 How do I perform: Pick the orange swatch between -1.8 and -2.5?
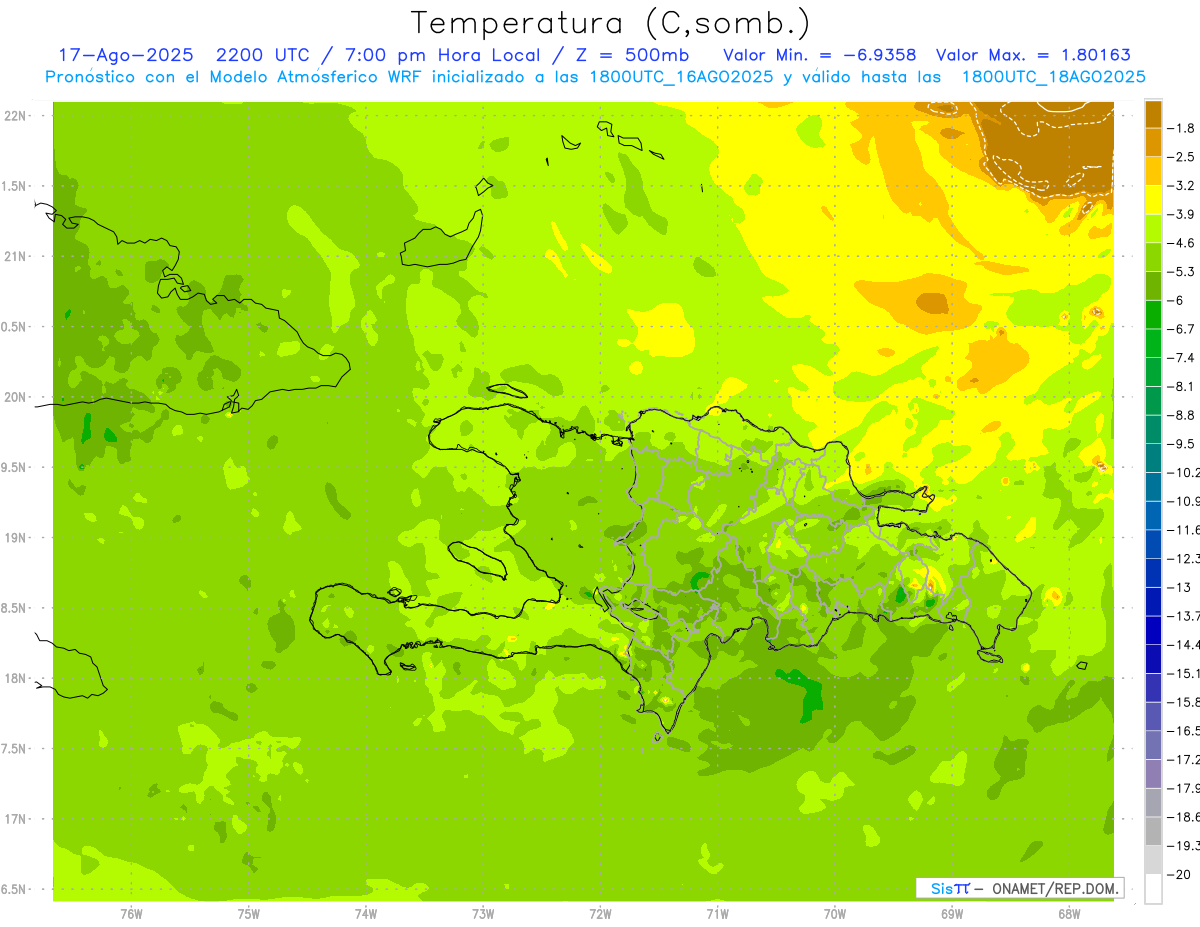[1153, 143]
